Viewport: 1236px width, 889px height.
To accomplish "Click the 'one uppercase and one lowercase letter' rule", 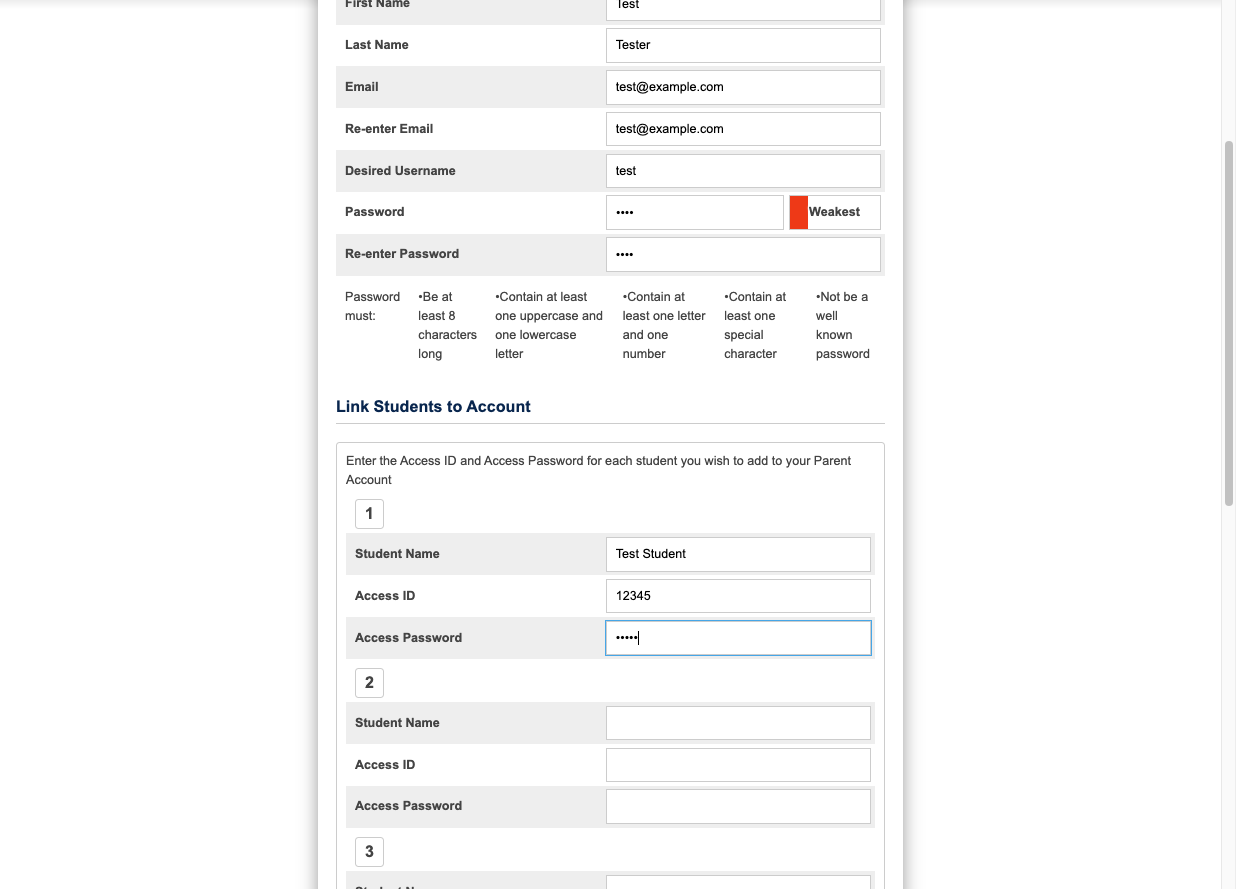I will click(x=549, y=325).
